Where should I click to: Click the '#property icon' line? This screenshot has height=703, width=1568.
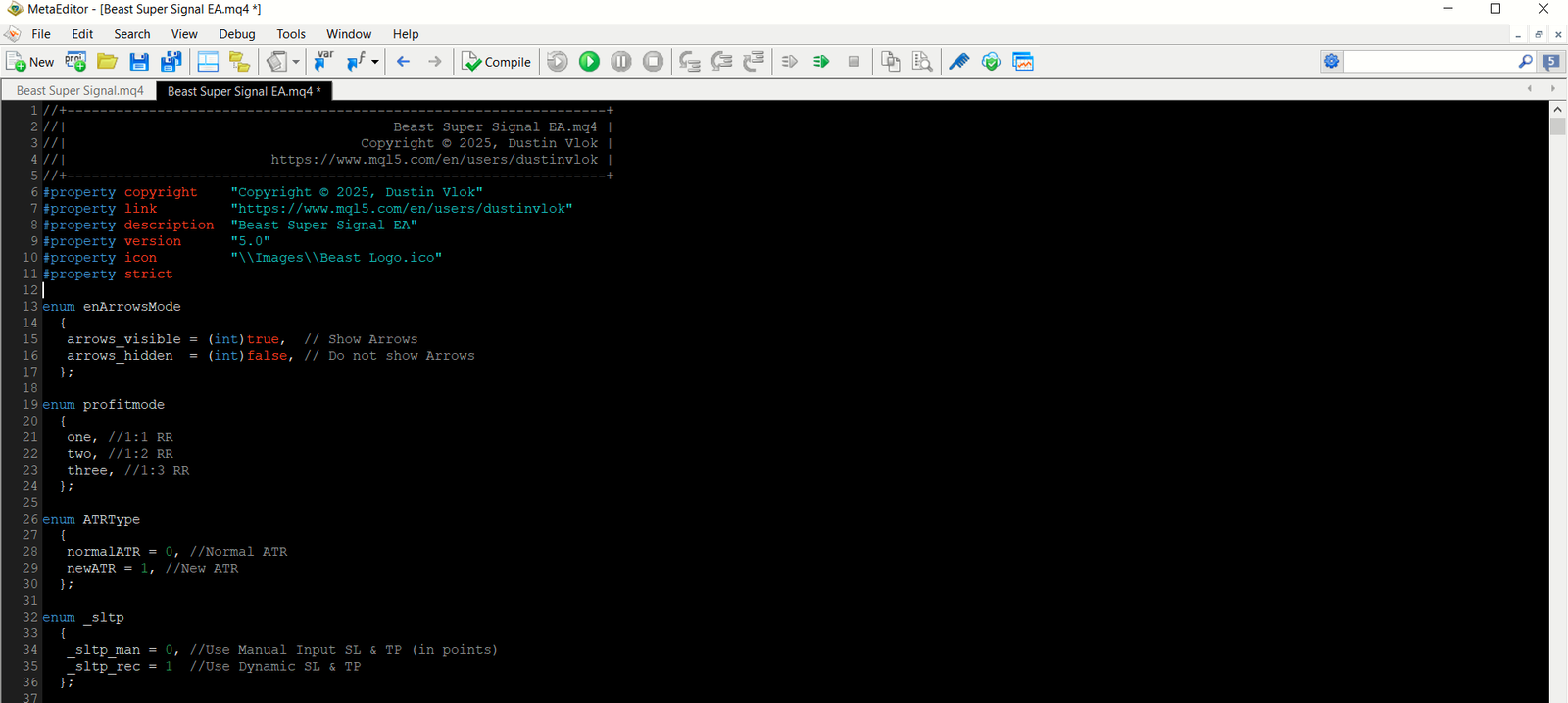pos(242,258)
